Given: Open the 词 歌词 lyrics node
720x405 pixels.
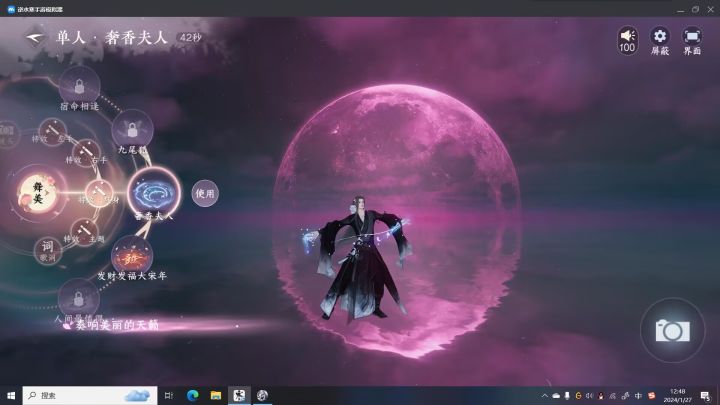Looking at the screenshot, I should [48, 251].
